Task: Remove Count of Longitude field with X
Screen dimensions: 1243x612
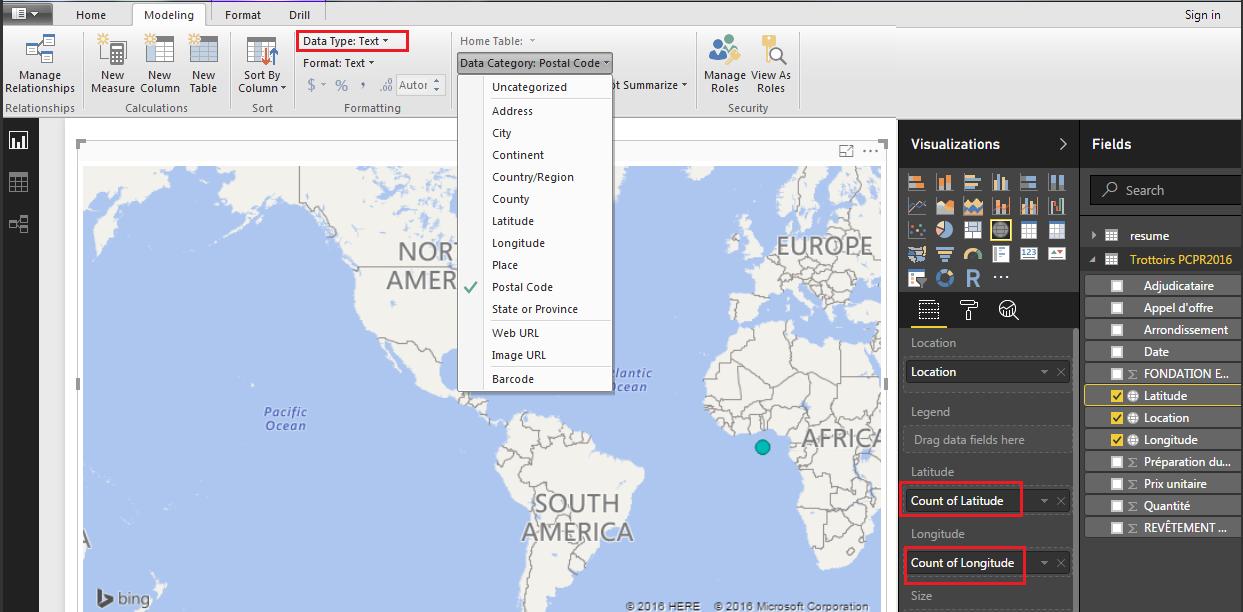Action: 1061,563
